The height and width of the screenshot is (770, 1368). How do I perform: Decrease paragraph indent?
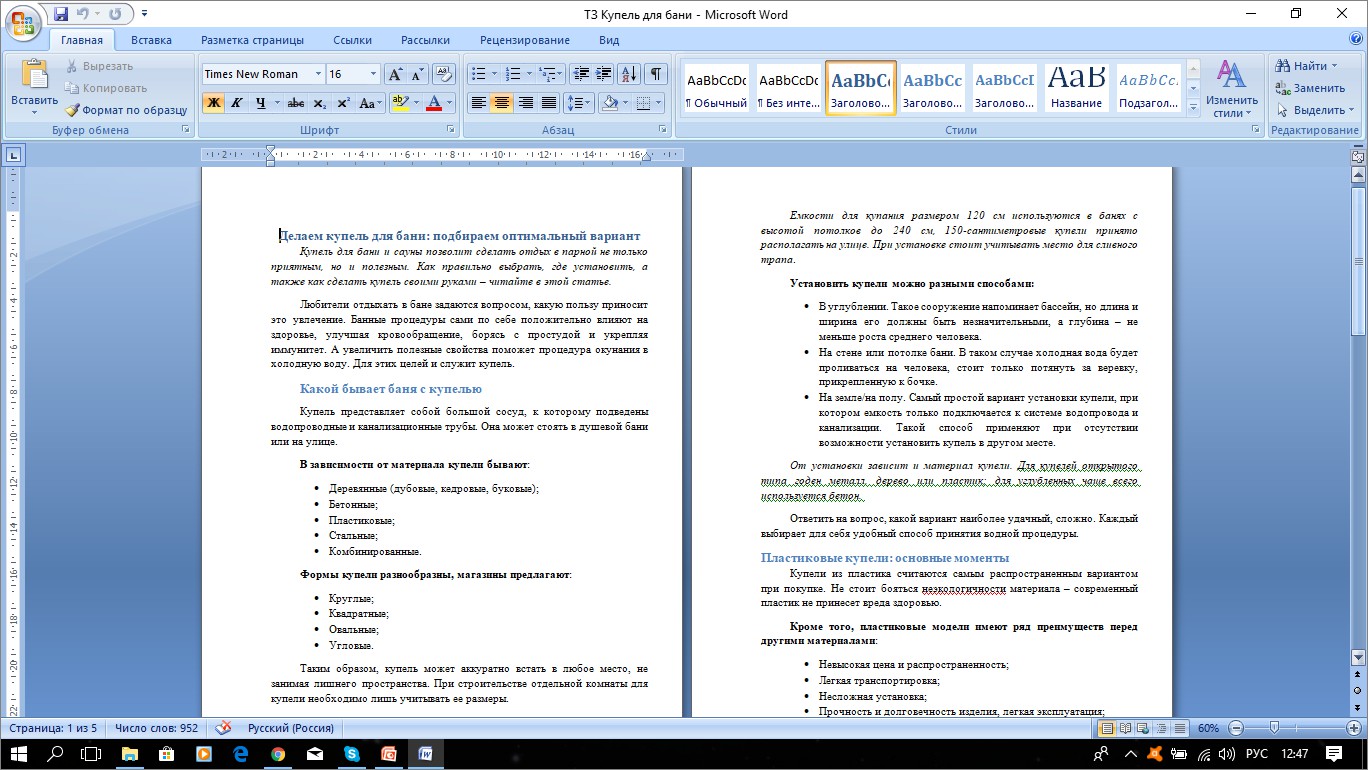tap(580, 74)
